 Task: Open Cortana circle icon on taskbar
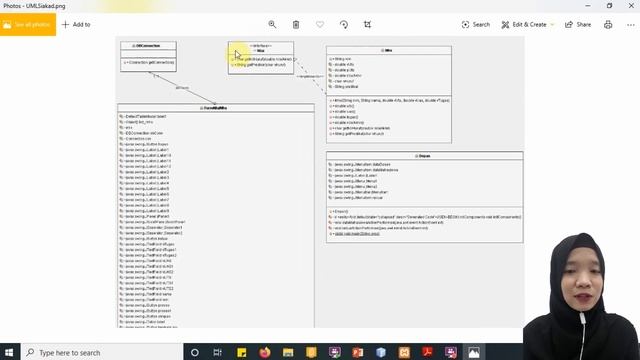pos(195,352)
